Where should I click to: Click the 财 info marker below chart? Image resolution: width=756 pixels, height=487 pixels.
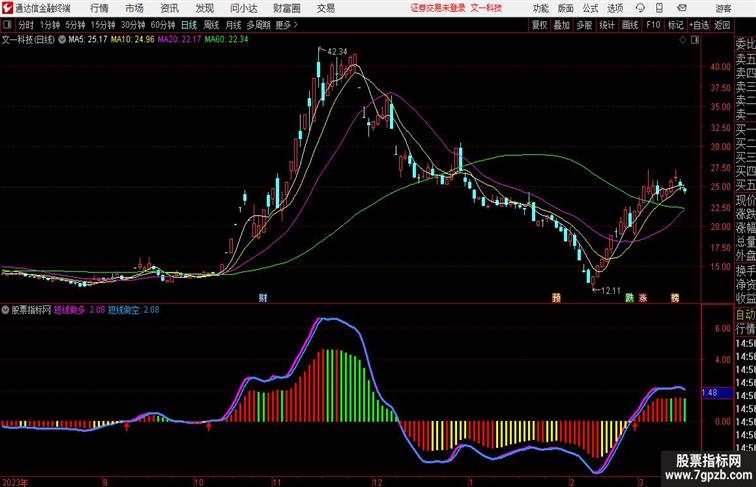click(x=263, y=298)
